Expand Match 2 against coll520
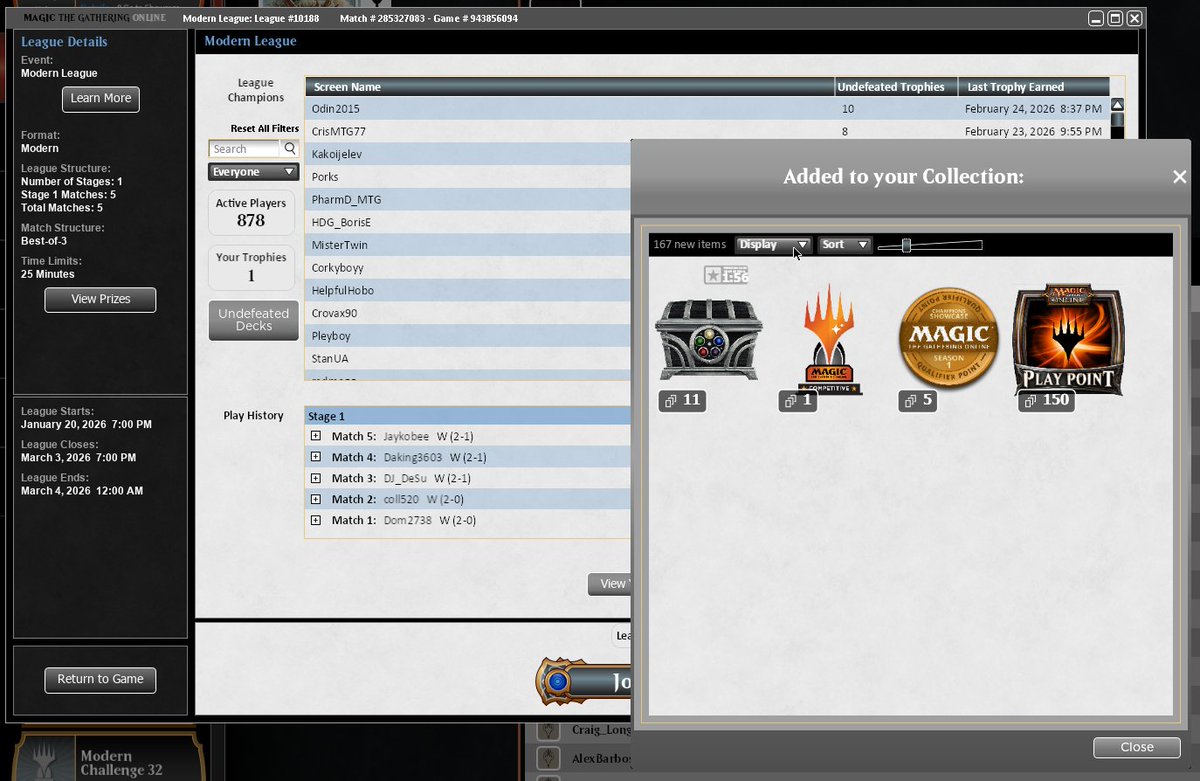Screen dimensions: 1200x781 point(316,499)
